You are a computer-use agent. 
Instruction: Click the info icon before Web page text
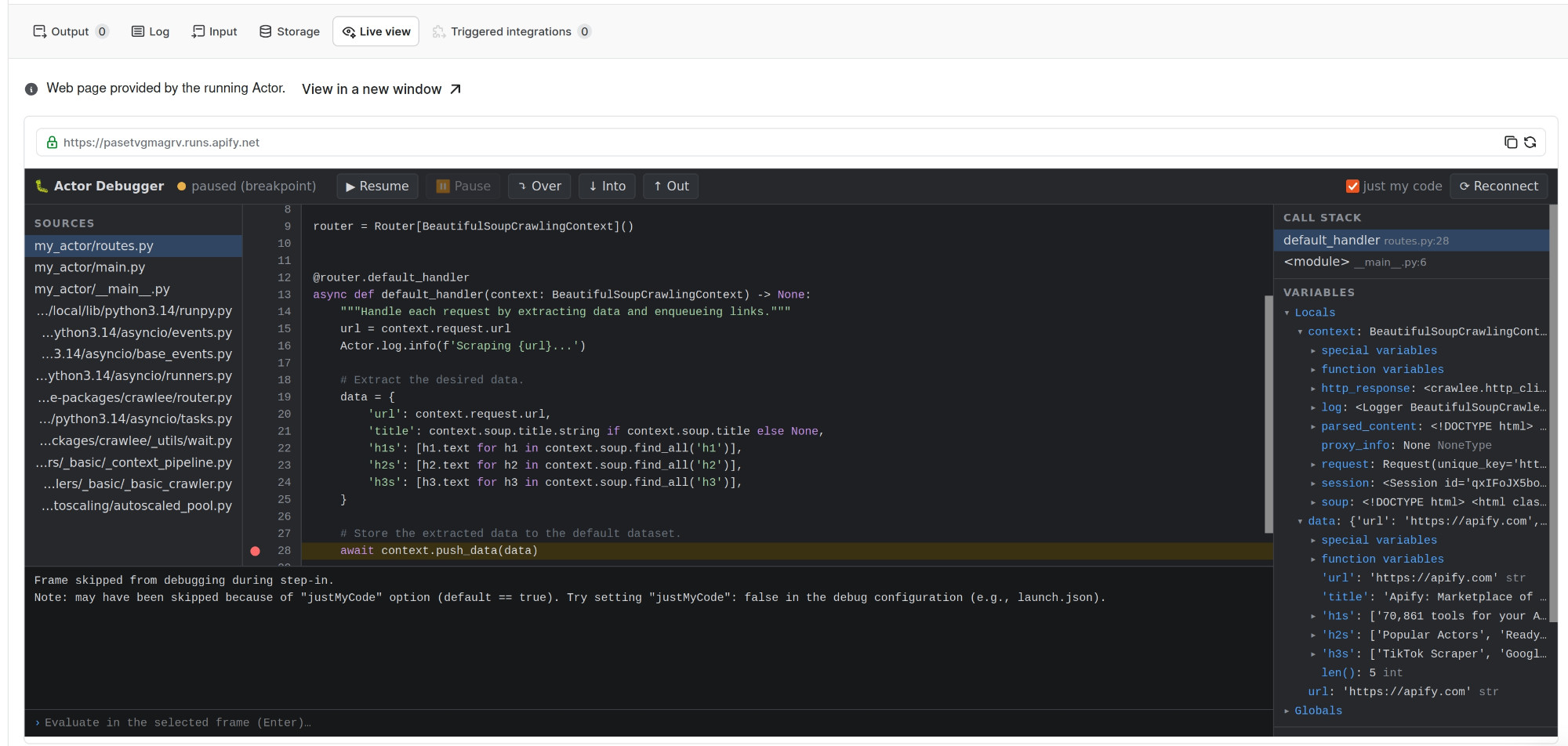click(x=31, y=89)
